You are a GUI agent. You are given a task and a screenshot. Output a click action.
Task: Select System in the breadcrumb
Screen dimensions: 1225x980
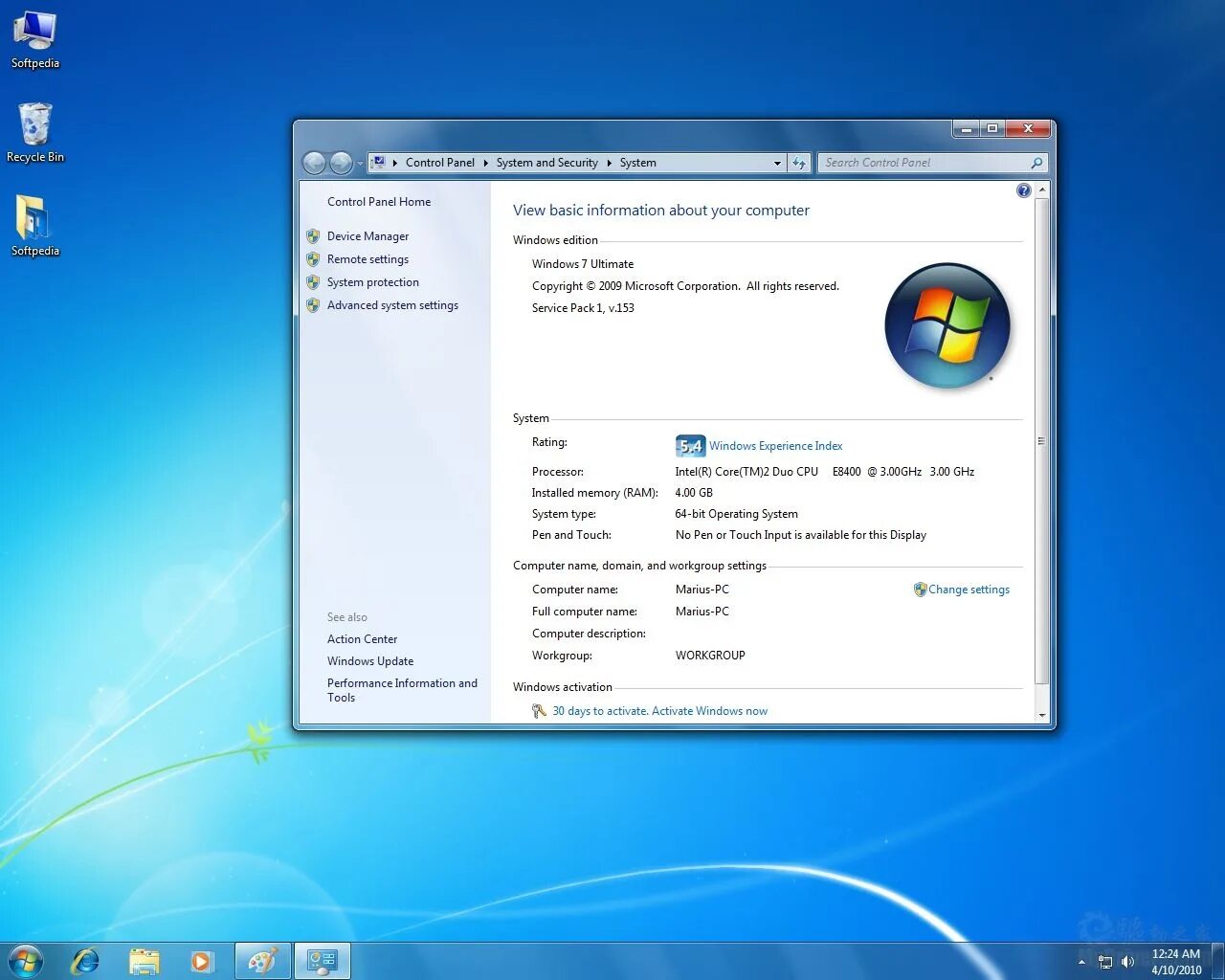[638, 163]
